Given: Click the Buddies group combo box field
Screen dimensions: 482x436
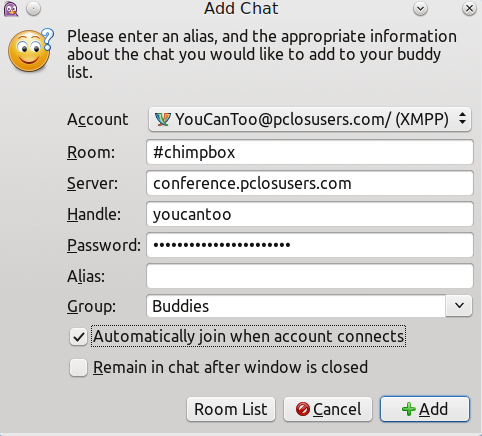Looking at the screenshot, I should point(296,306).
